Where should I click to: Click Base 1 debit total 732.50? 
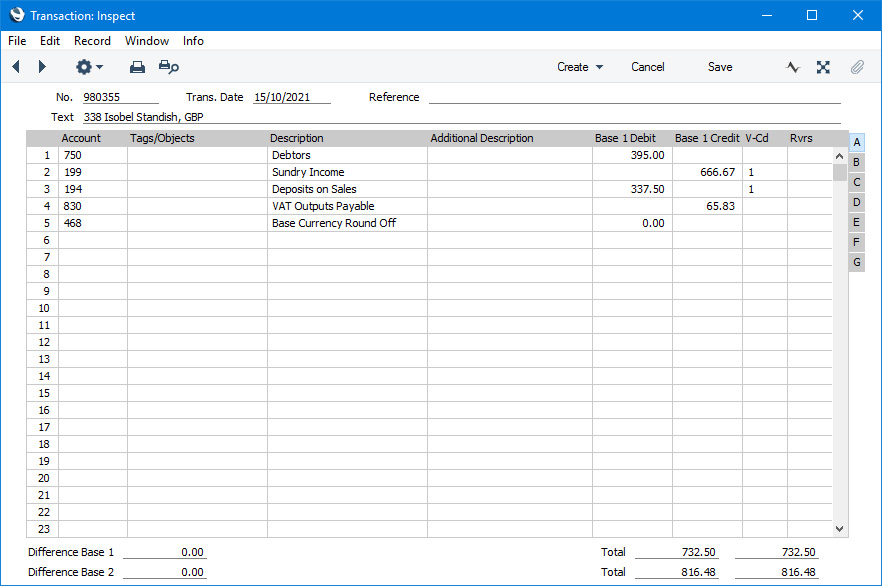point(677,552)
